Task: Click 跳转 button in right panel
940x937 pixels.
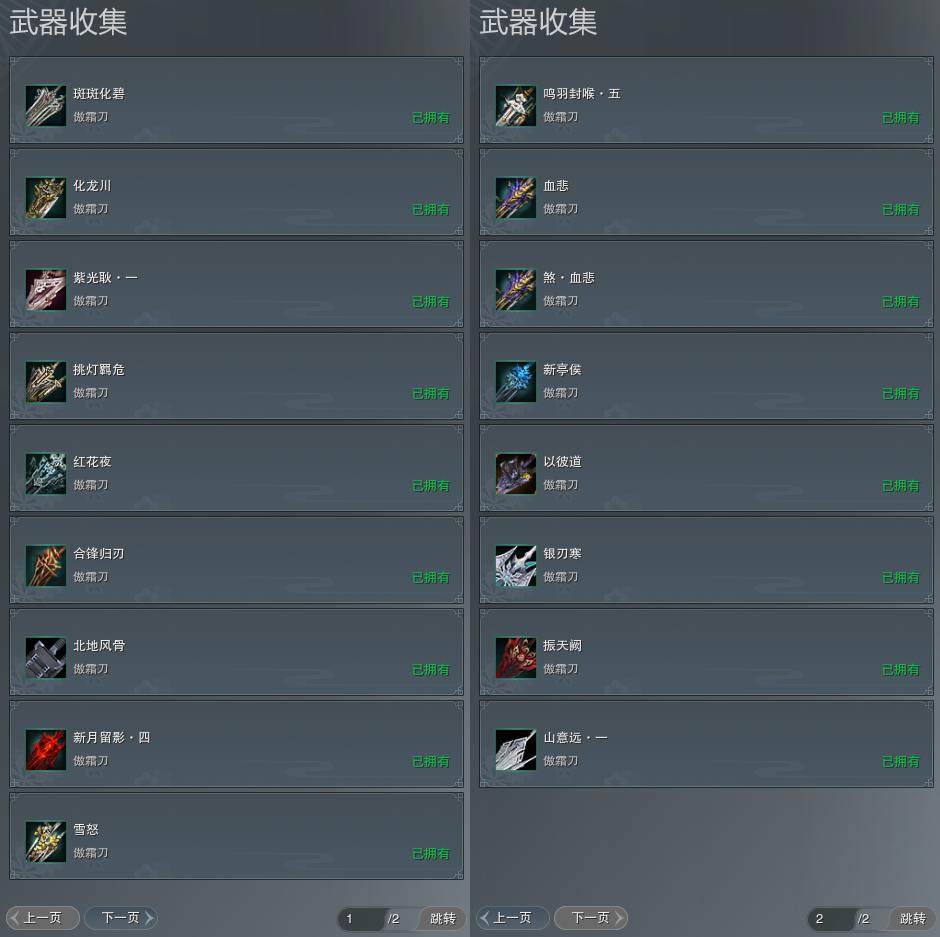Action: pyautogui.click(x=913, y=918)
